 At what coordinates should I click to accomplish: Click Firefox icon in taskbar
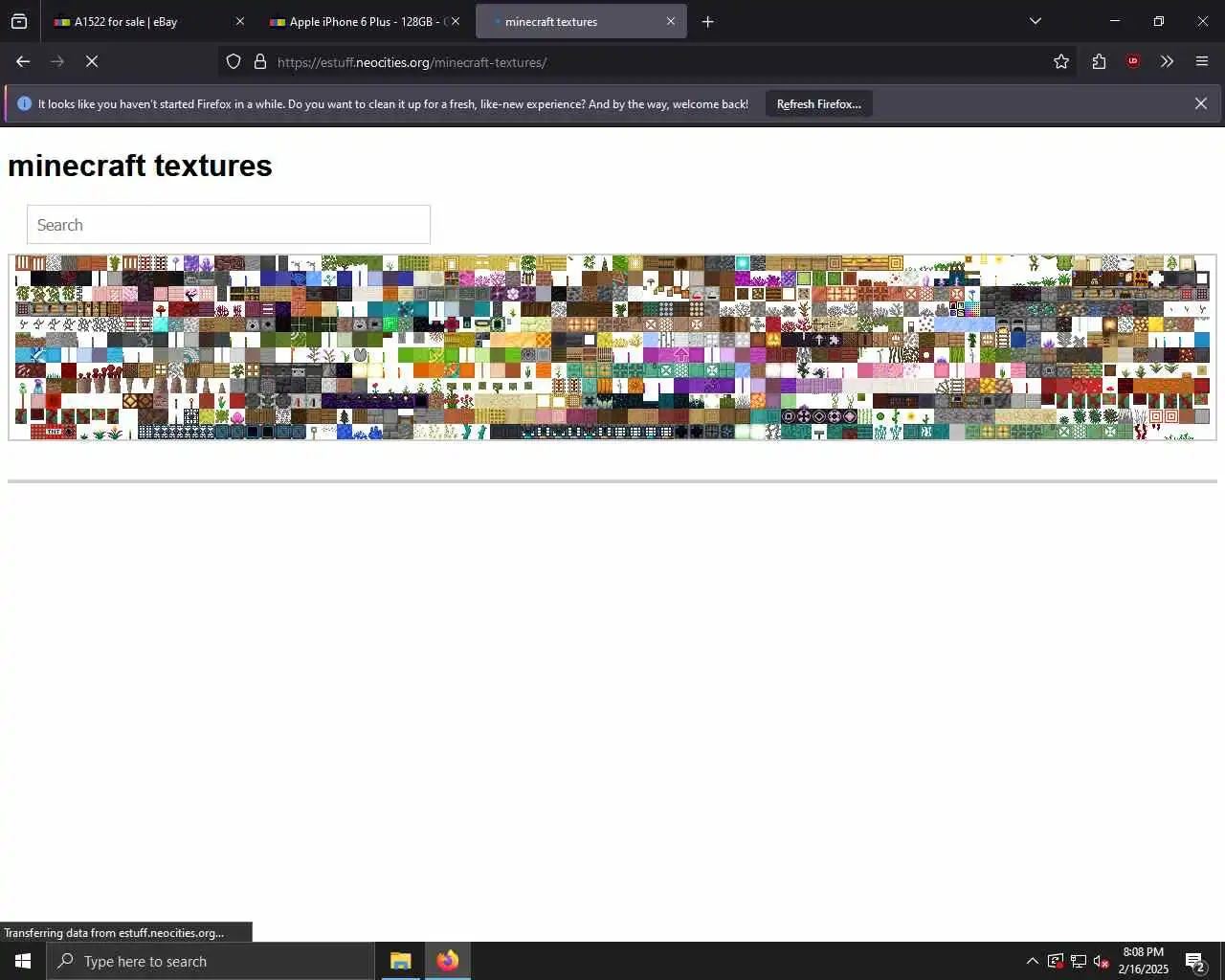pyautogui.click(x=447, y=961)
